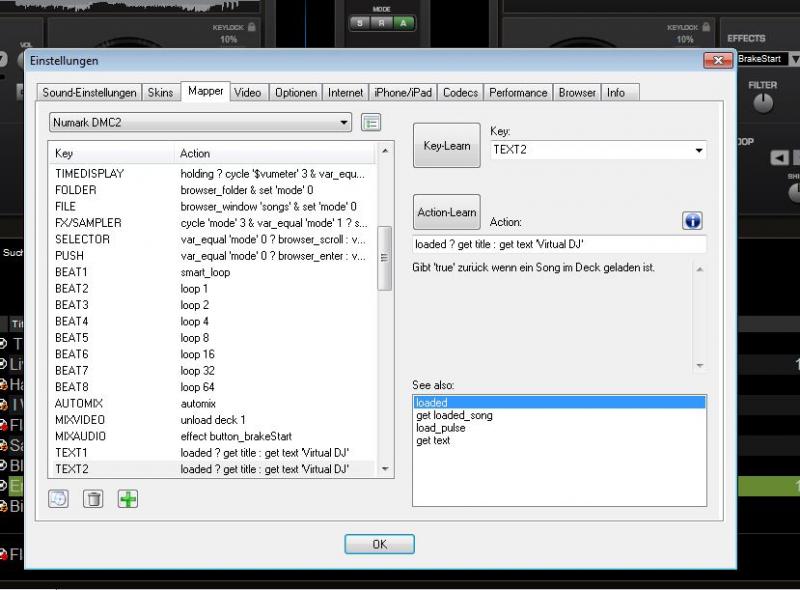Click the Key column header
The width and height of the screenshot is (800, 590).
[x=111, y=153]
